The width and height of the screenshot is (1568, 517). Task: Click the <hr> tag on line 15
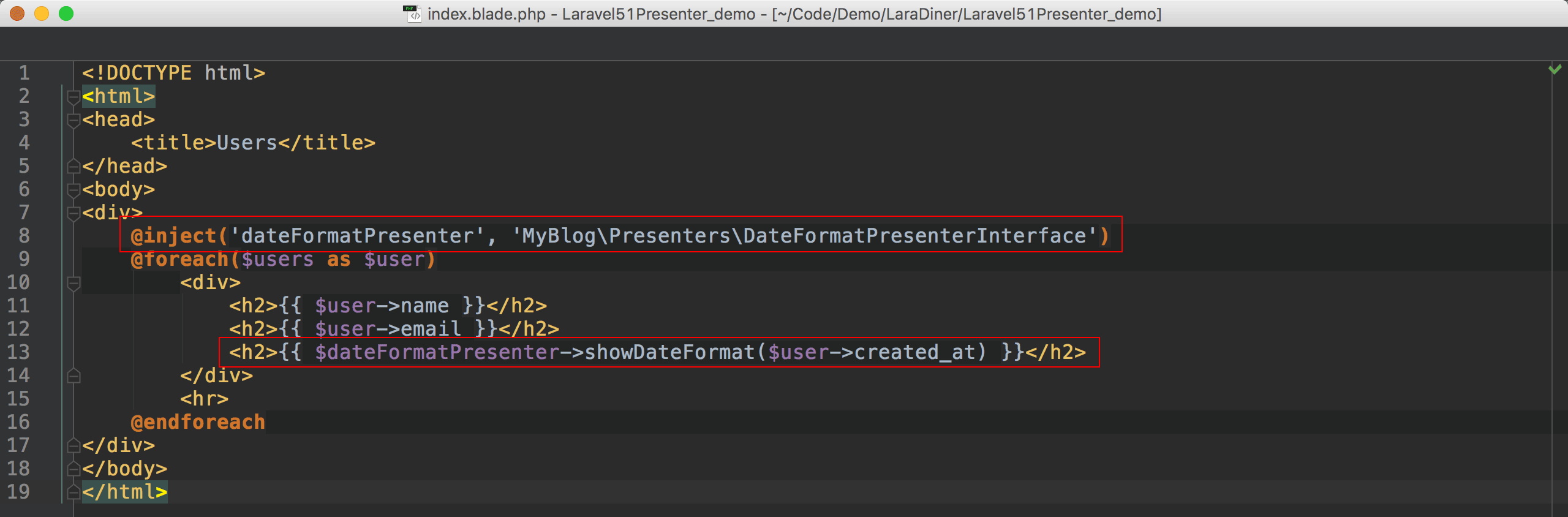(x=204, y=399)
